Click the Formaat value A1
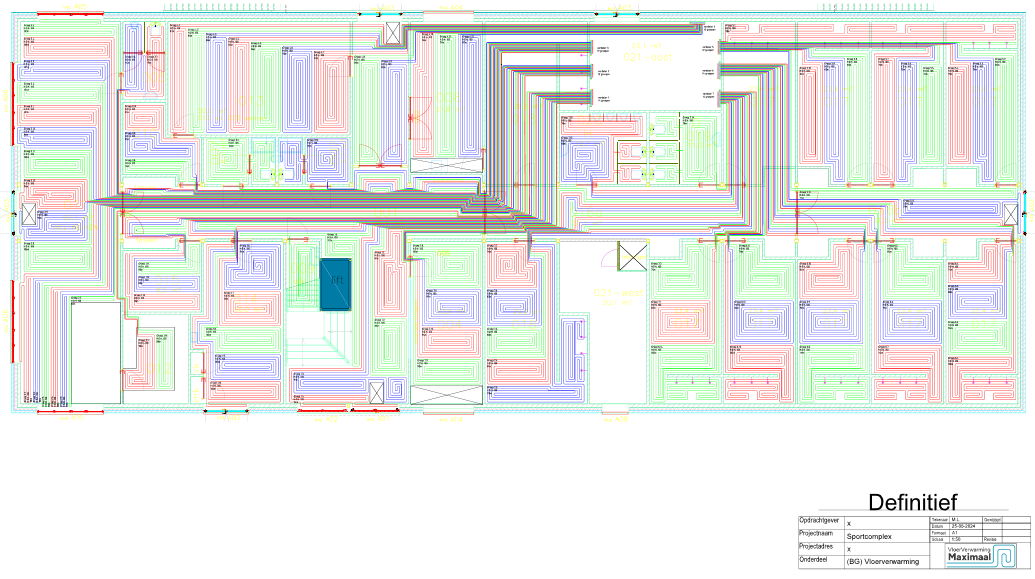This screenshot has height=579, width=1035. 956,534
